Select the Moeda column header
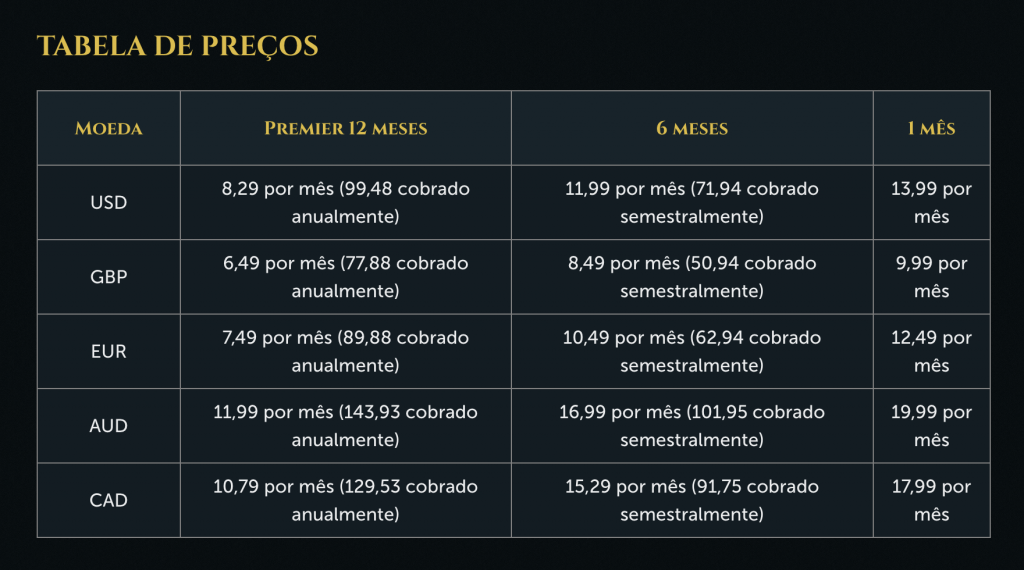This screenshot has width=1024, height=570. [108, 128]
